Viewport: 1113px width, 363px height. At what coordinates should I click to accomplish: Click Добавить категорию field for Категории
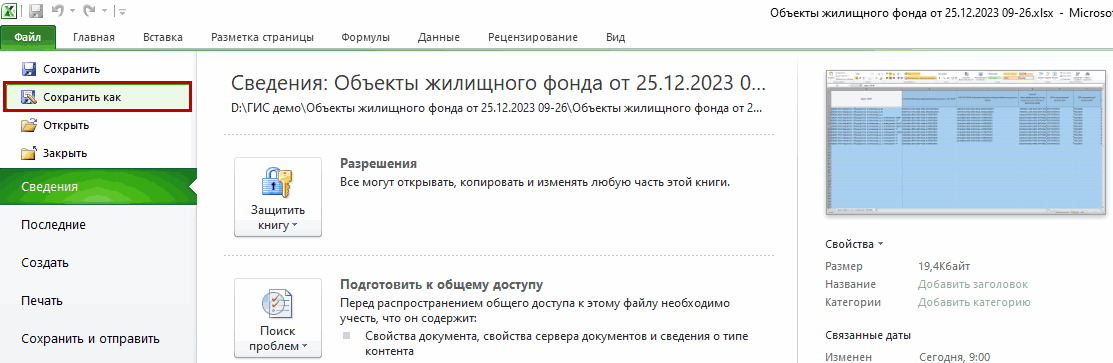pyautogui.click(x=974, y=302)
